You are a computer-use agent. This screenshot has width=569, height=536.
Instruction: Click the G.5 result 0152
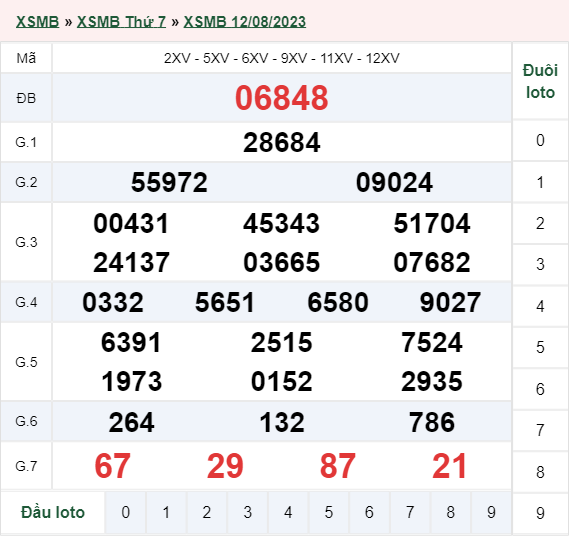282,381
